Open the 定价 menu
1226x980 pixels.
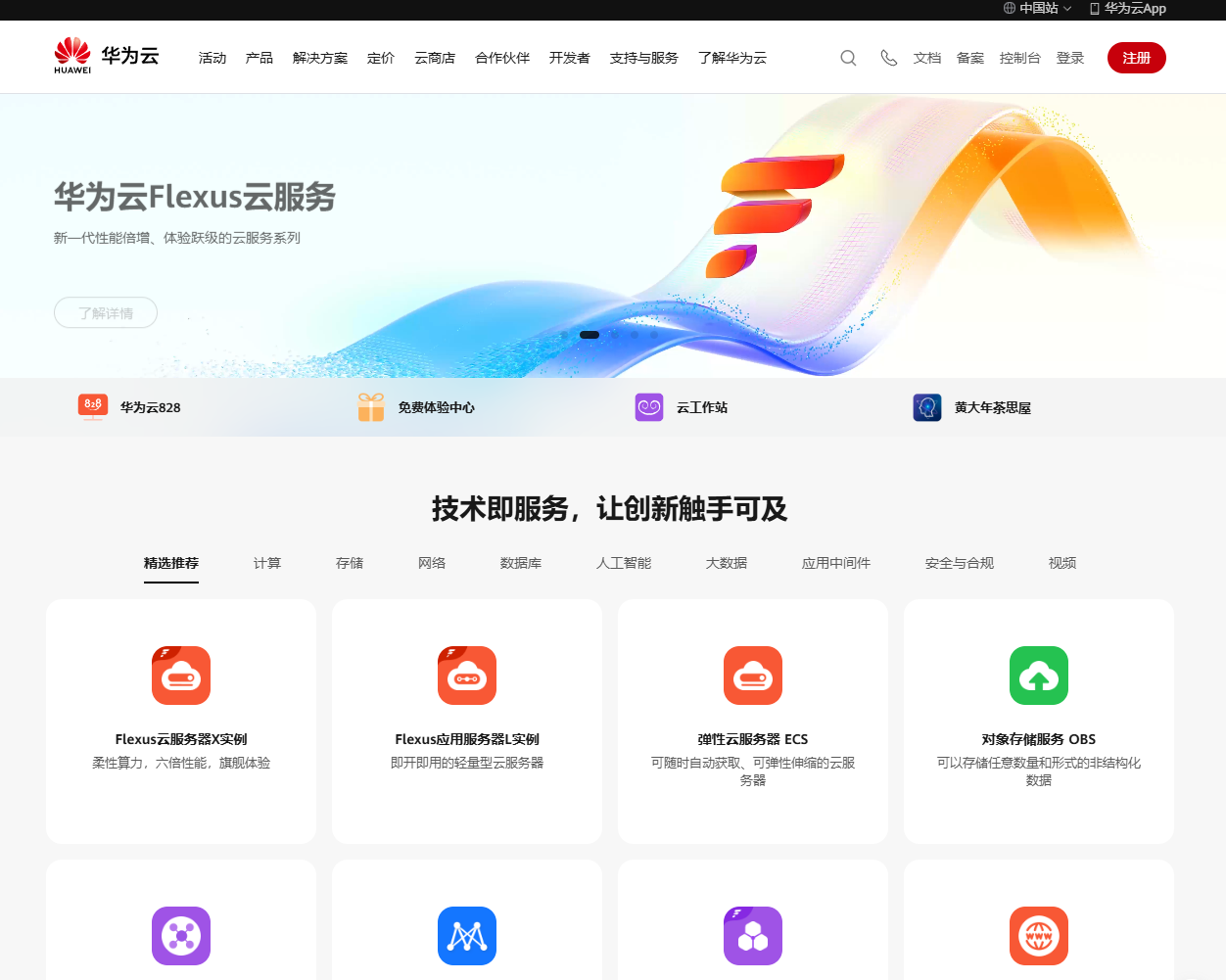[x=381, y=58]
